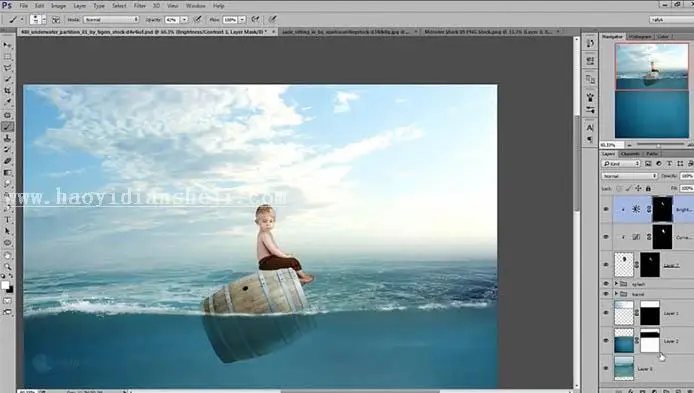
Task: Open the brush Mode dropdown in options bar
Action: [x=111, y=19]
